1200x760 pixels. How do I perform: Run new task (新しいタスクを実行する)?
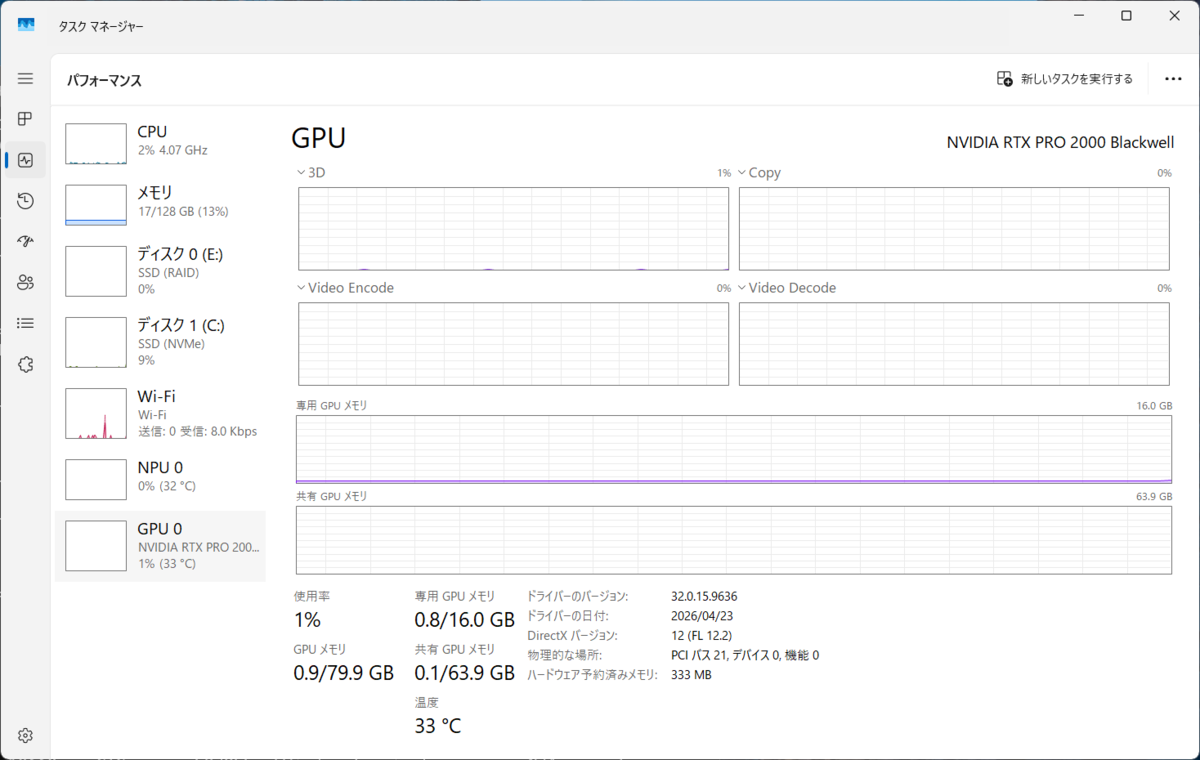(1065, 78)
